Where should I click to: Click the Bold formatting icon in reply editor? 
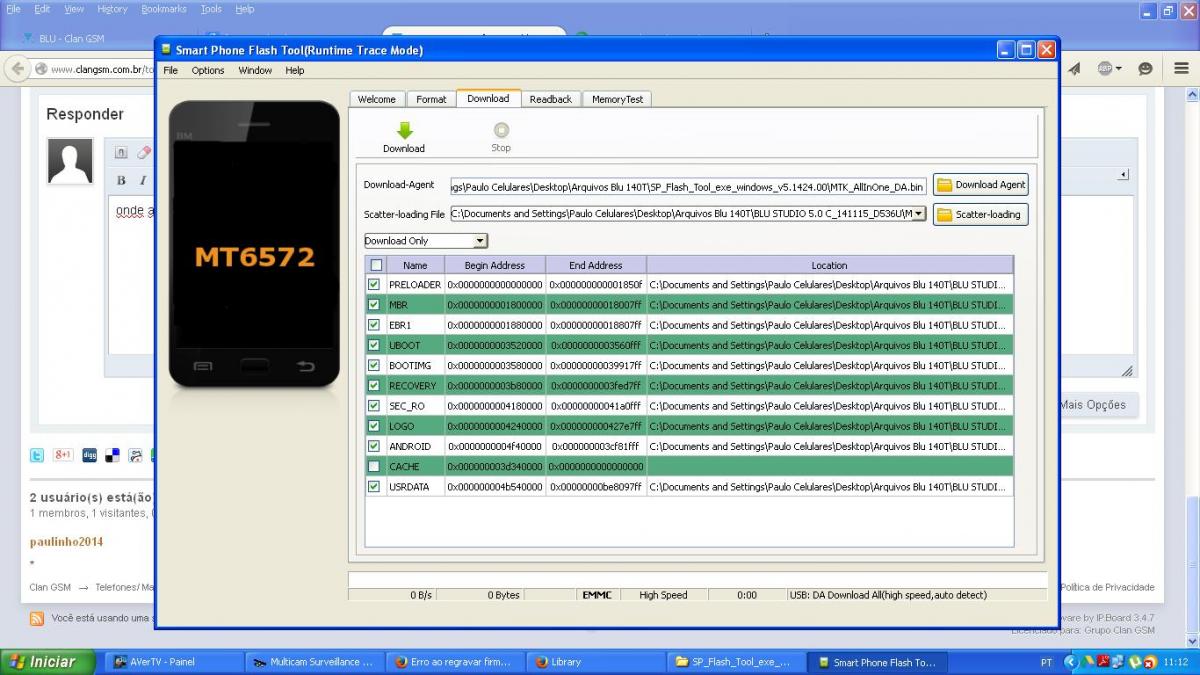(121, 180)
